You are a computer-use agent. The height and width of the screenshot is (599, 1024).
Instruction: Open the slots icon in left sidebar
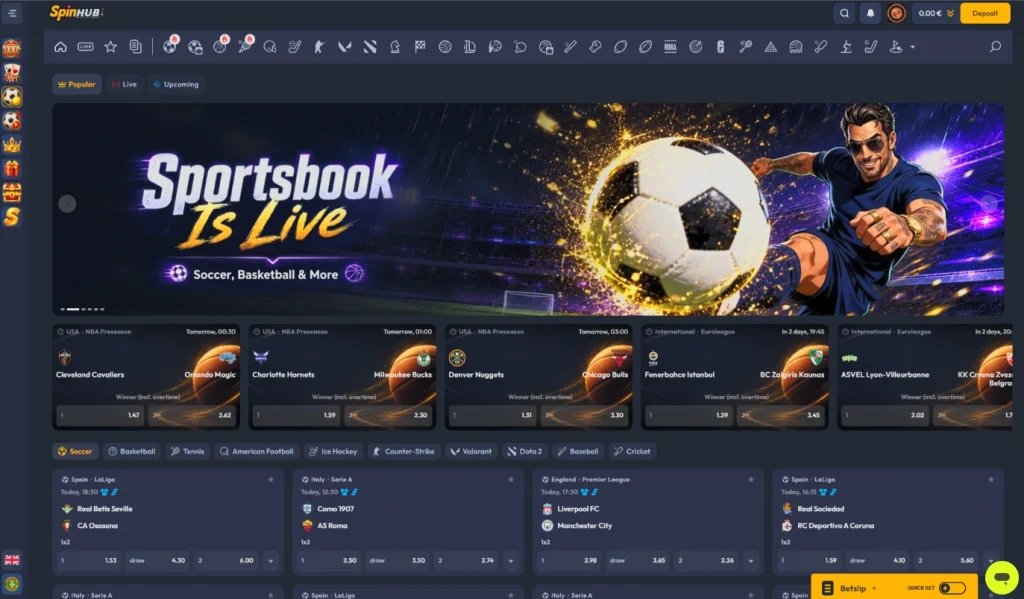[12, 48]
